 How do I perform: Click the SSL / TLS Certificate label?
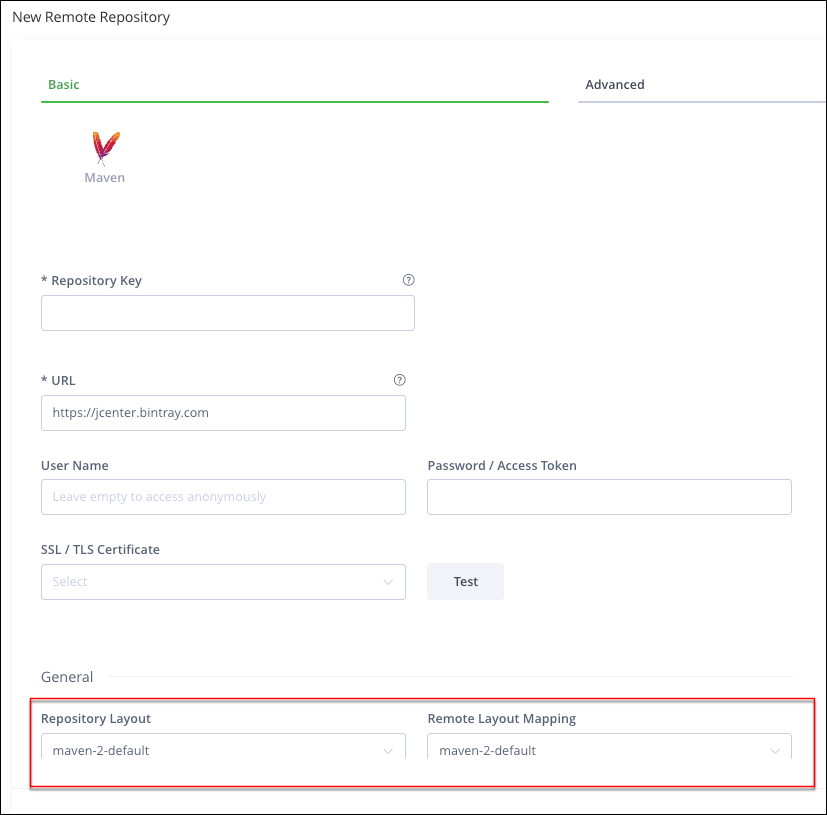coord(100,550)
